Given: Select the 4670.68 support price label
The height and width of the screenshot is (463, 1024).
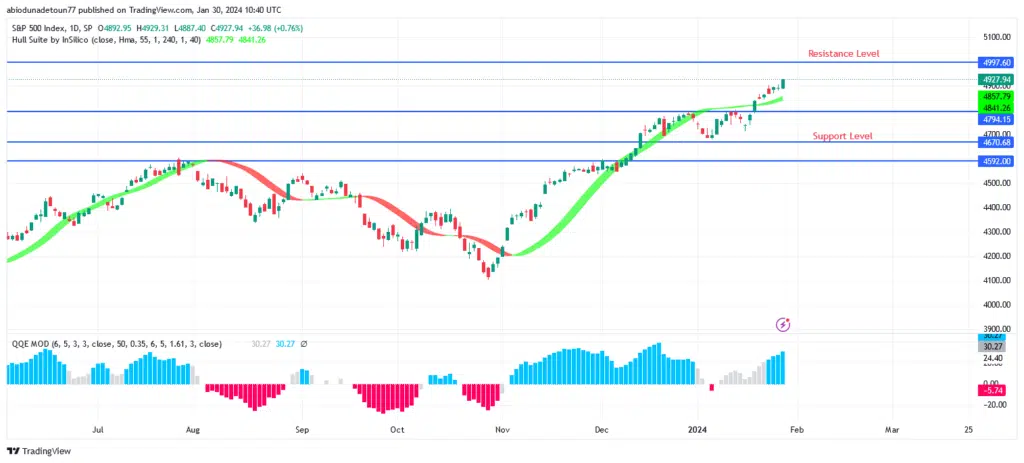Looking at the screenshot, I should [x=995, y=143].
